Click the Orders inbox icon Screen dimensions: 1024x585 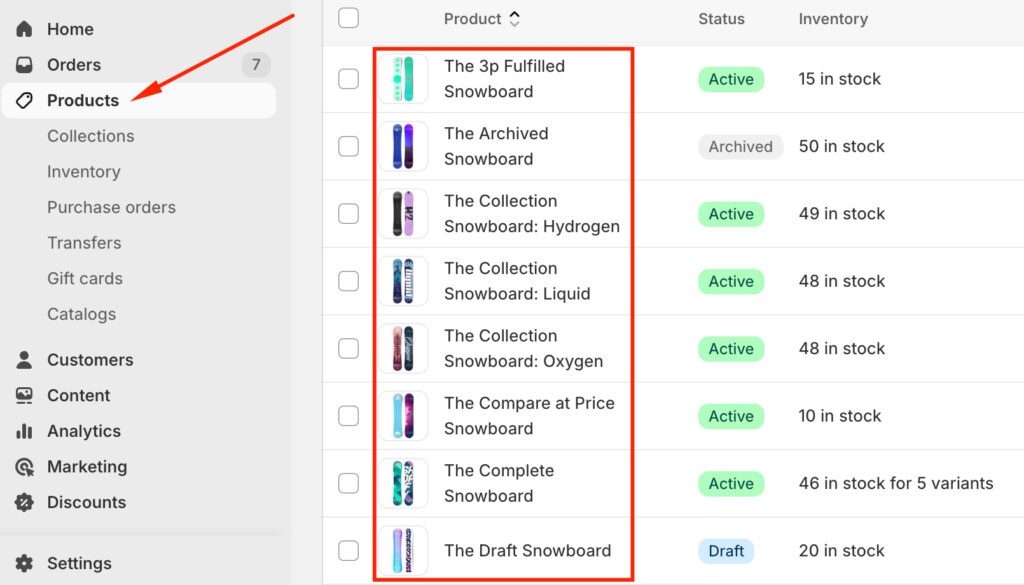(x=25, y=65)
